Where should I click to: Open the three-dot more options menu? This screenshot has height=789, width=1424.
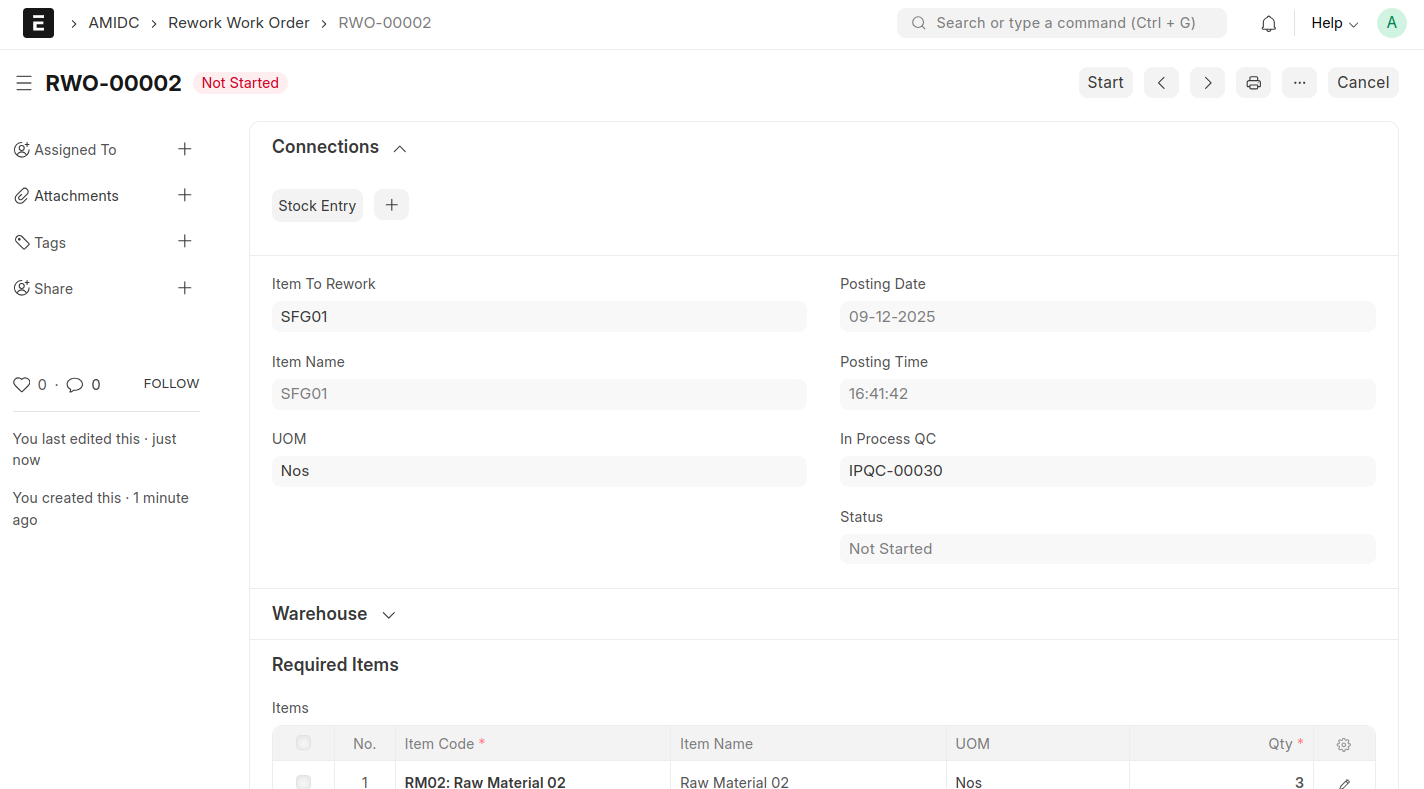click(x=1299, y=83)
